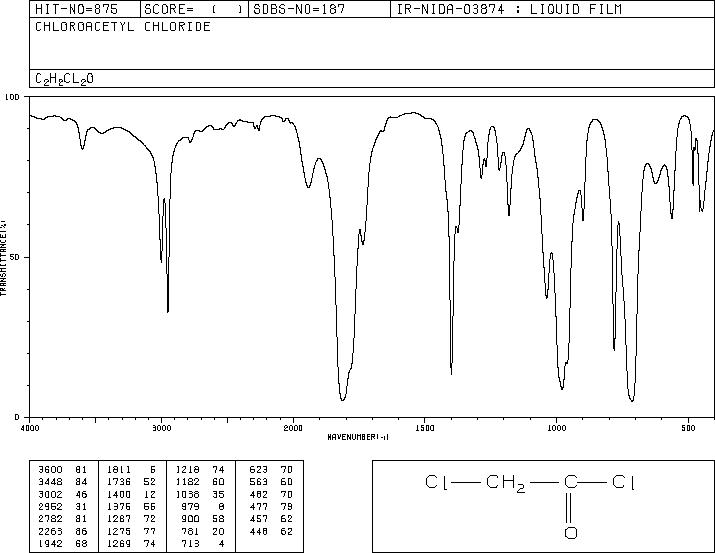Click the 500 label on wavenumber axis
715x553 pixels.
[x=689, y=428]
